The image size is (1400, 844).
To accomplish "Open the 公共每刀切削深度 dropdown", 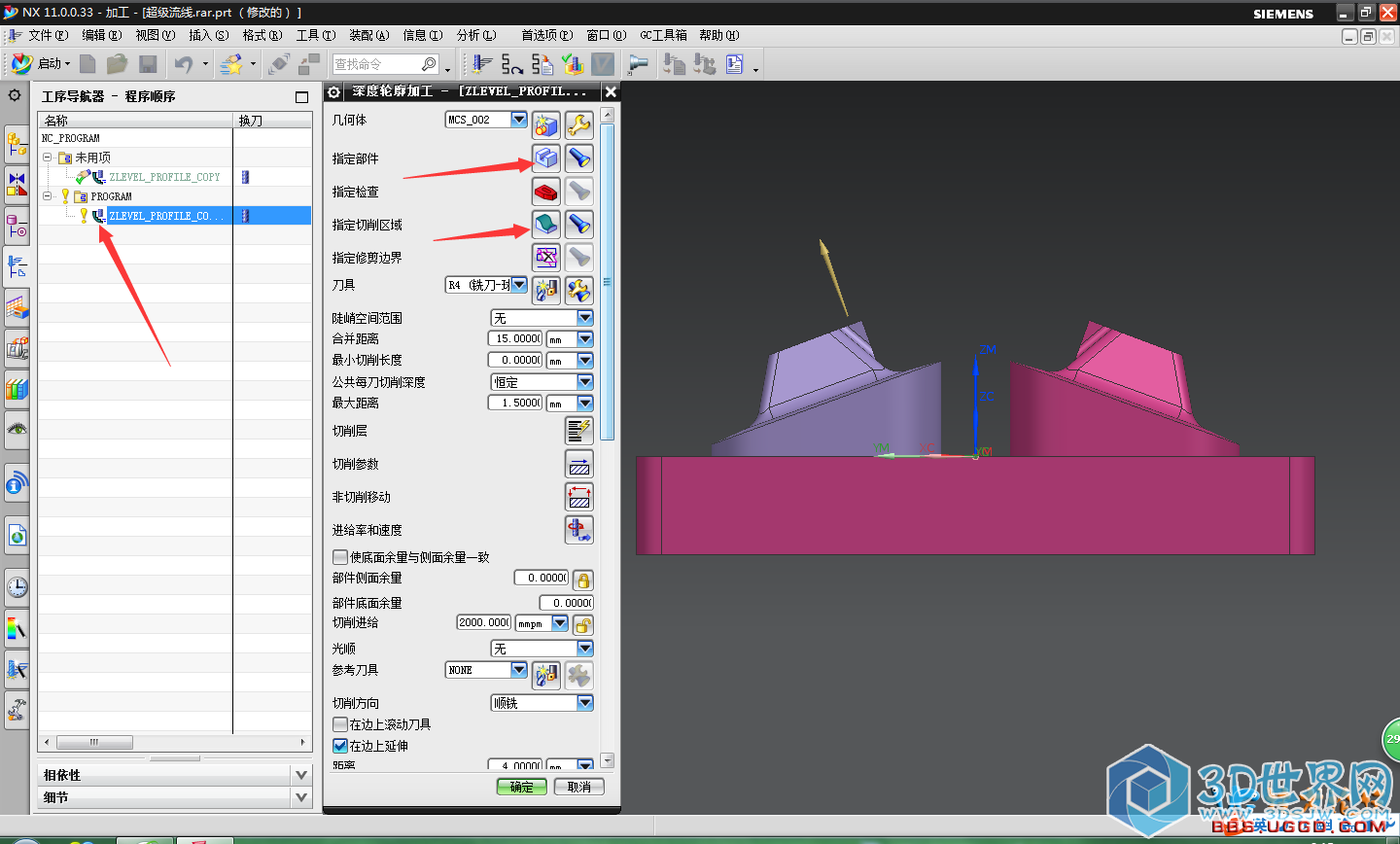I will coord(585,382).
